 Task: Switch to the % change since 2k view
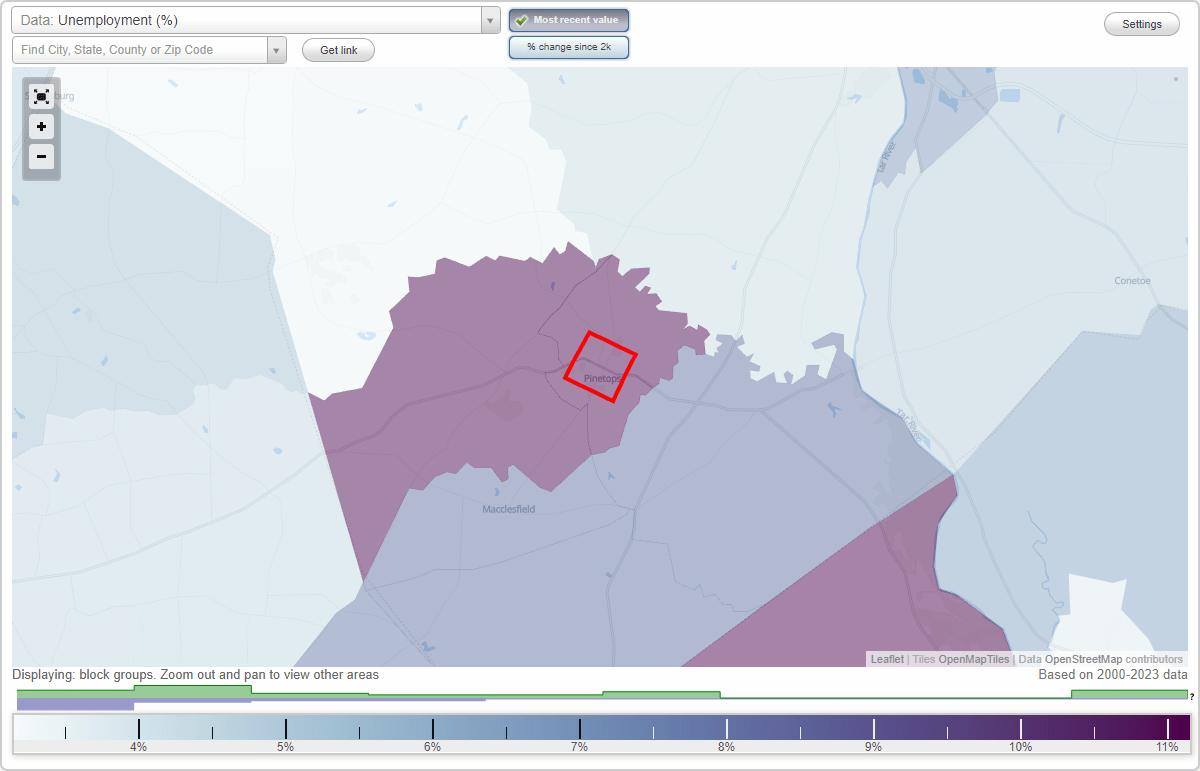(569, 46)
